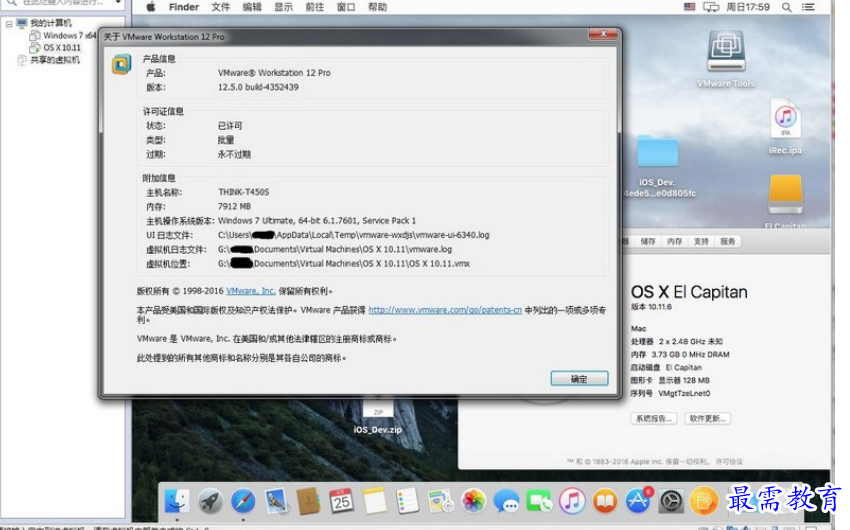Open Mail stamp icon in Dock

[x=276, y=501]
